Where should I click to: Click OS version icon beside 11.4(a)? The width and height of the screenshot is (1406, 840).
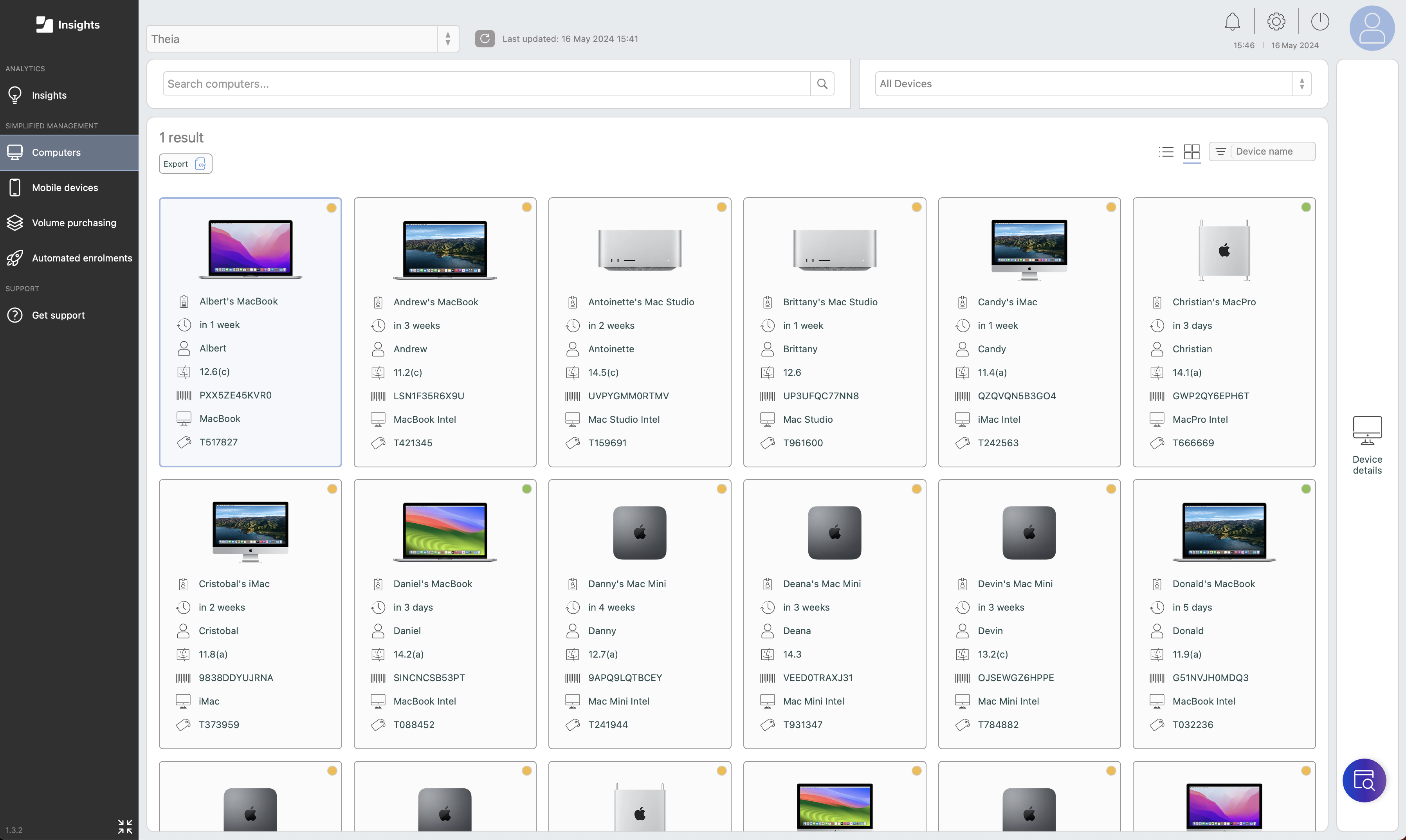point(962,373)
